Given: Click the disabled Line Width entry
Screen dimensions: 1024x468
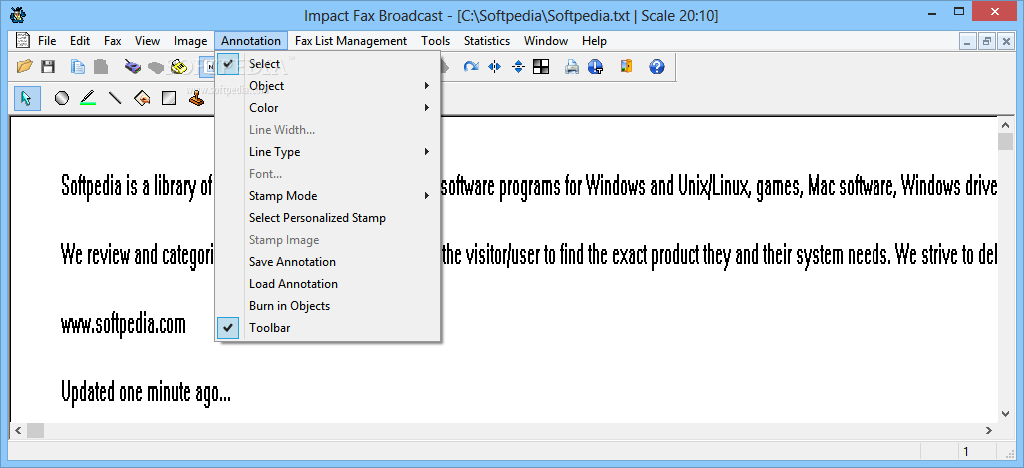Looking at the screenshot, I should (328, 130).
